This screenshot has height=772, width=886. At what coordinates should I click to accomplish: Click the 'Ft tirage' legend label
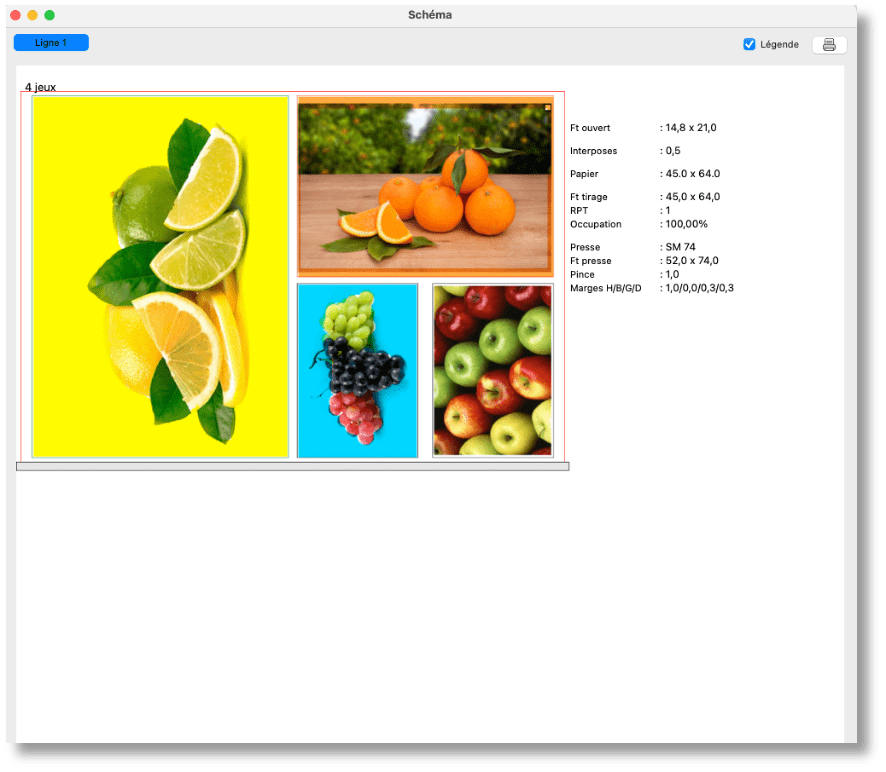tap(588, 197)
